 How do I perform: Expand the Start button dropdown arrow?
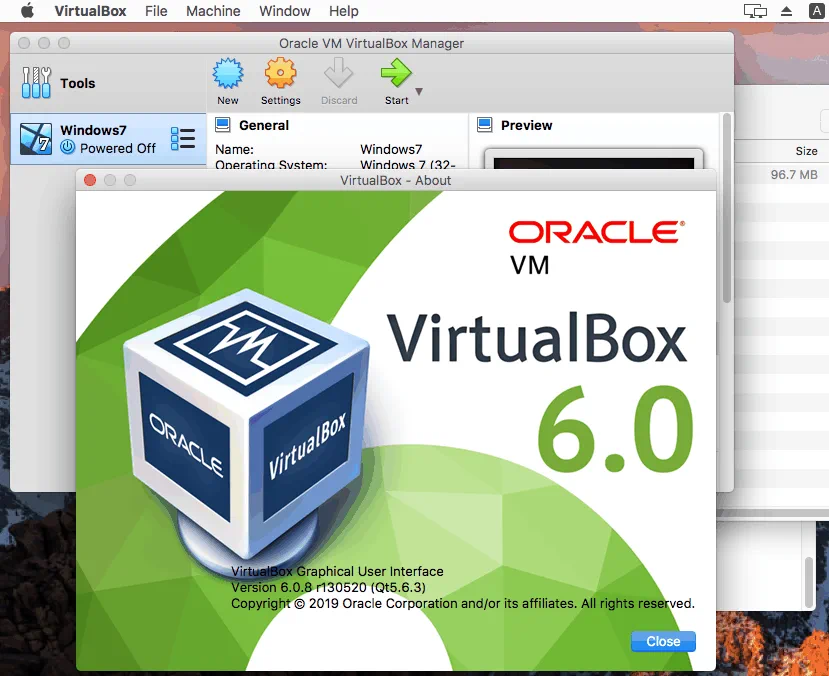(x=419, y=92)
